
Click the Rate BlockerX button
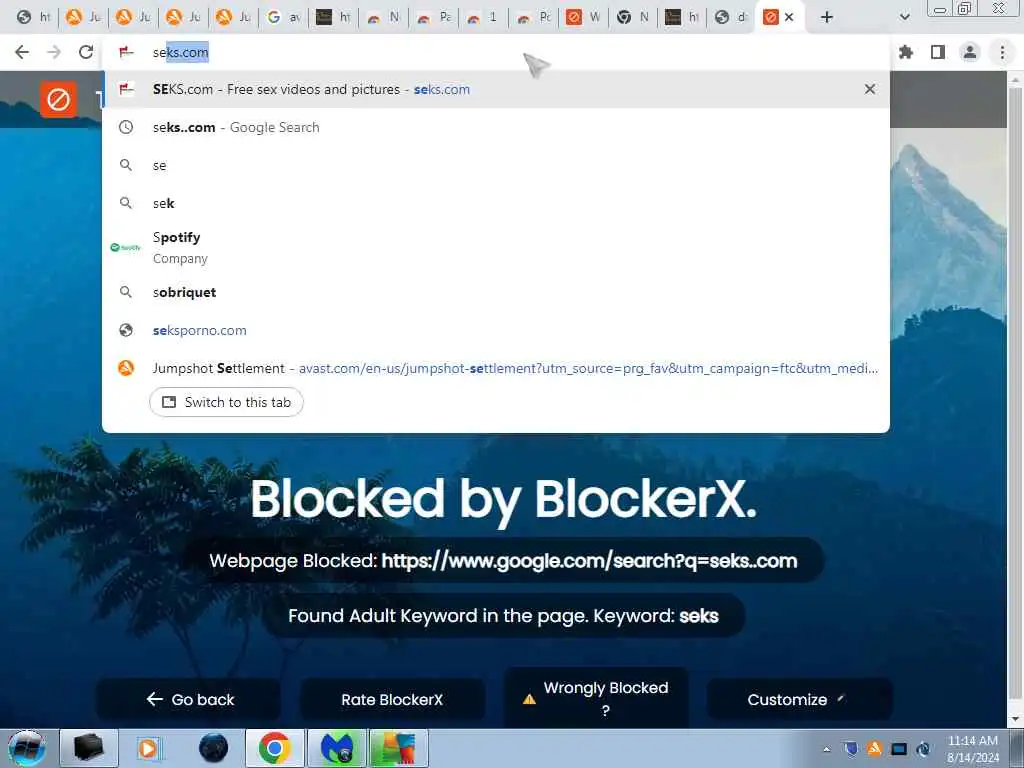(x=392, y=699)
